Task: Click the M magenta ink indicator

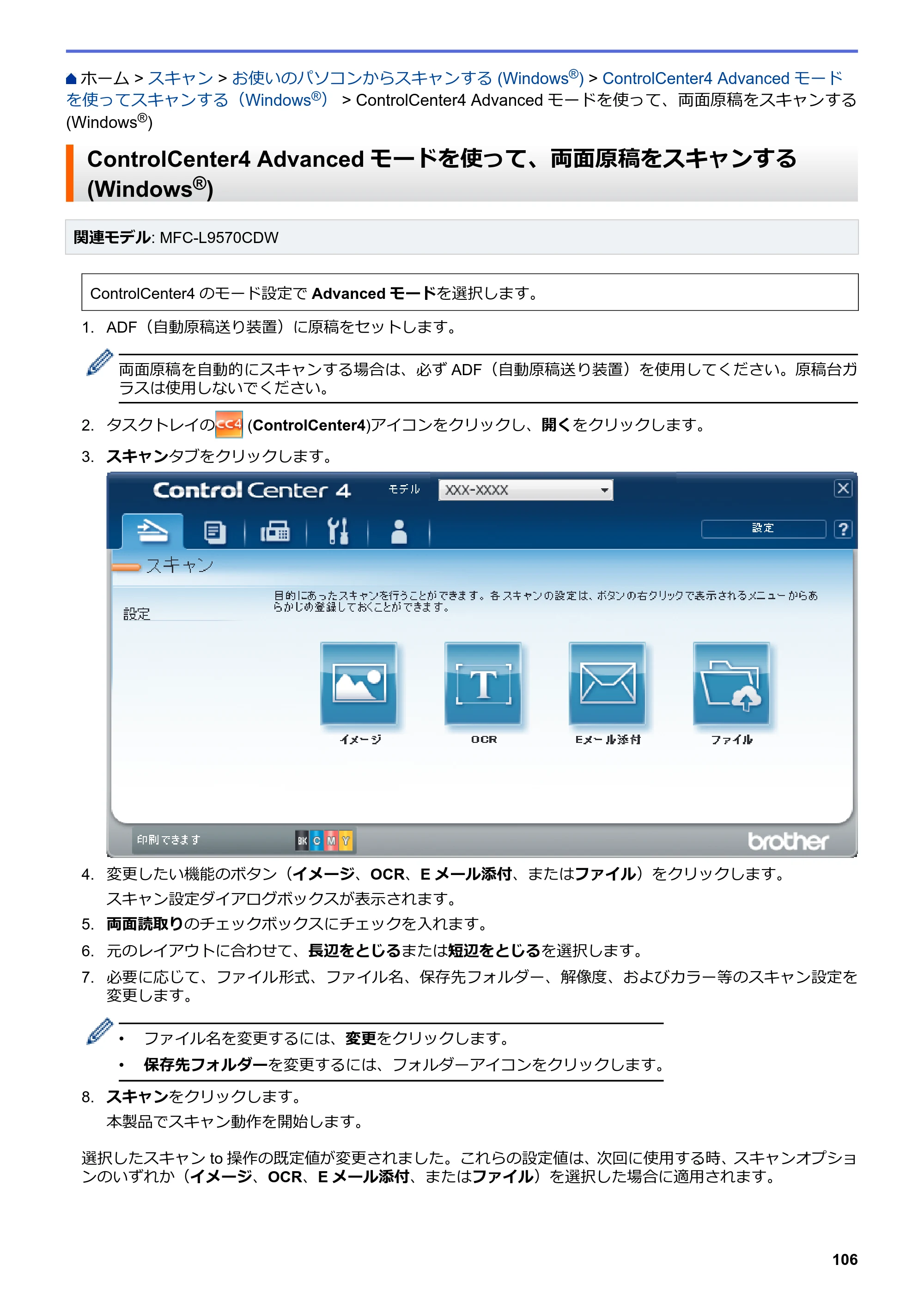Action: tap(331, 840)
